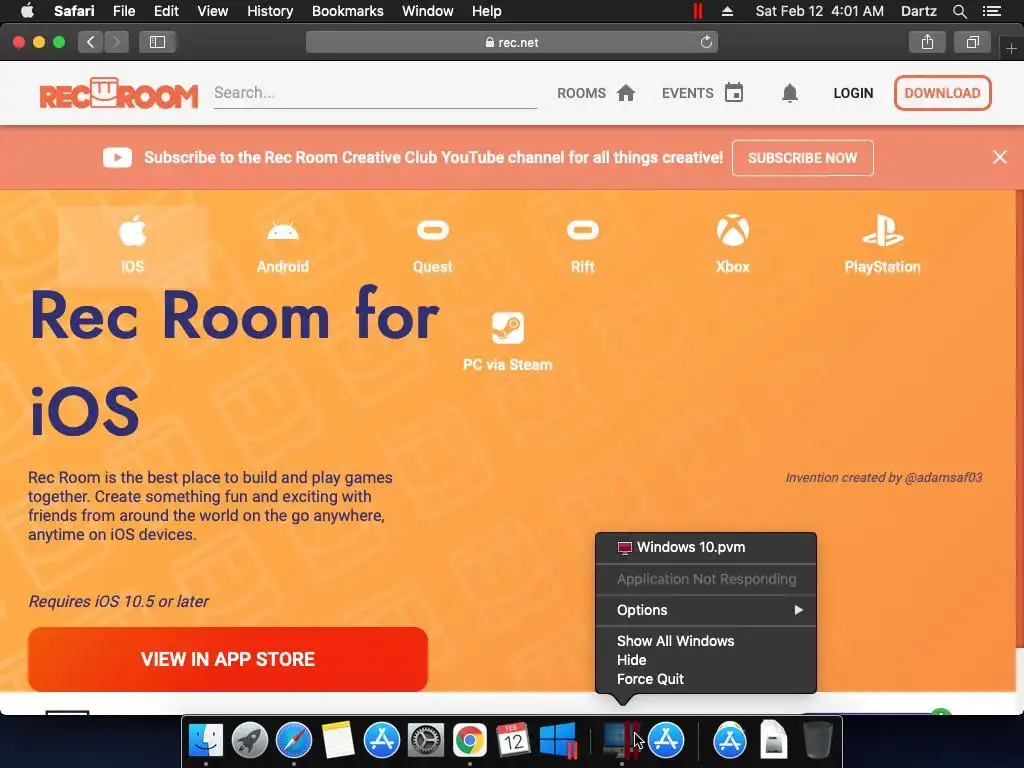Click the rec.net address bar
The image size is (1024, 768).
pyautogui.click(x=512, y=42)
